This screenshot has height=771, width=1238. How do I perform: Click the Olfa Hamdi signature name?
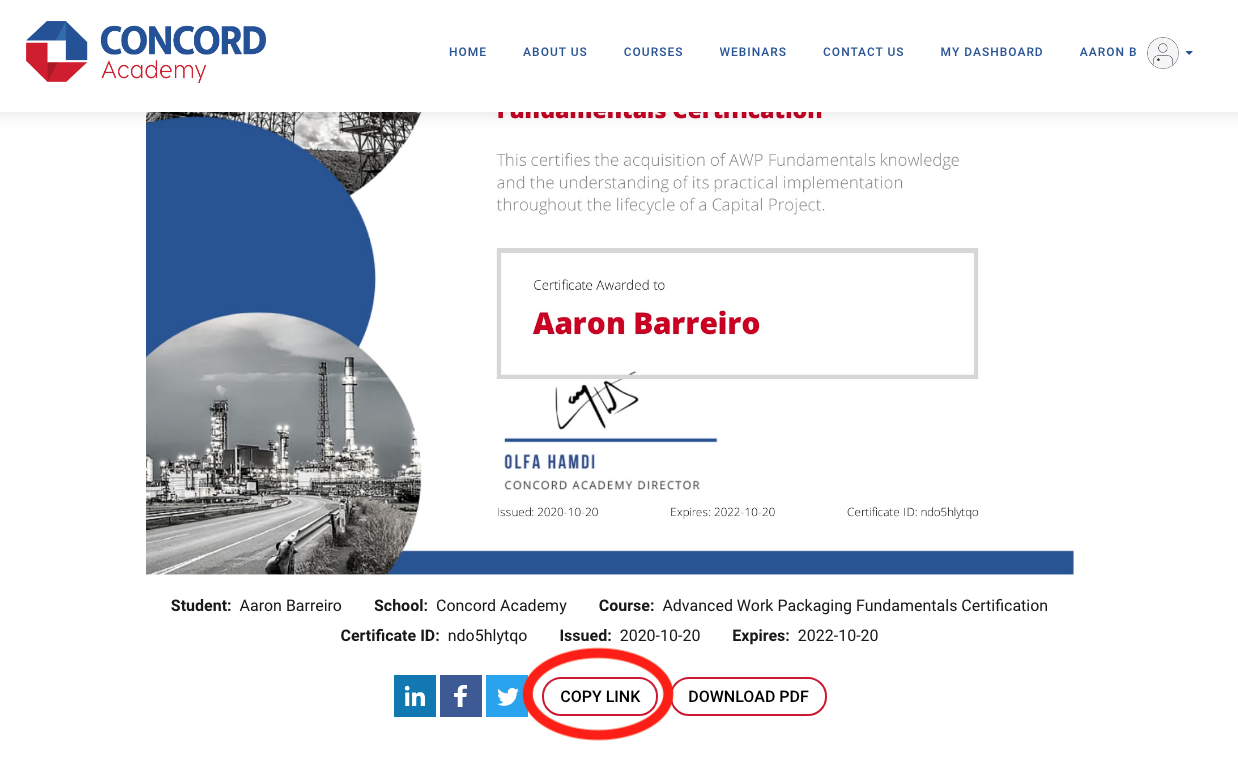click(x=549, y=462)
